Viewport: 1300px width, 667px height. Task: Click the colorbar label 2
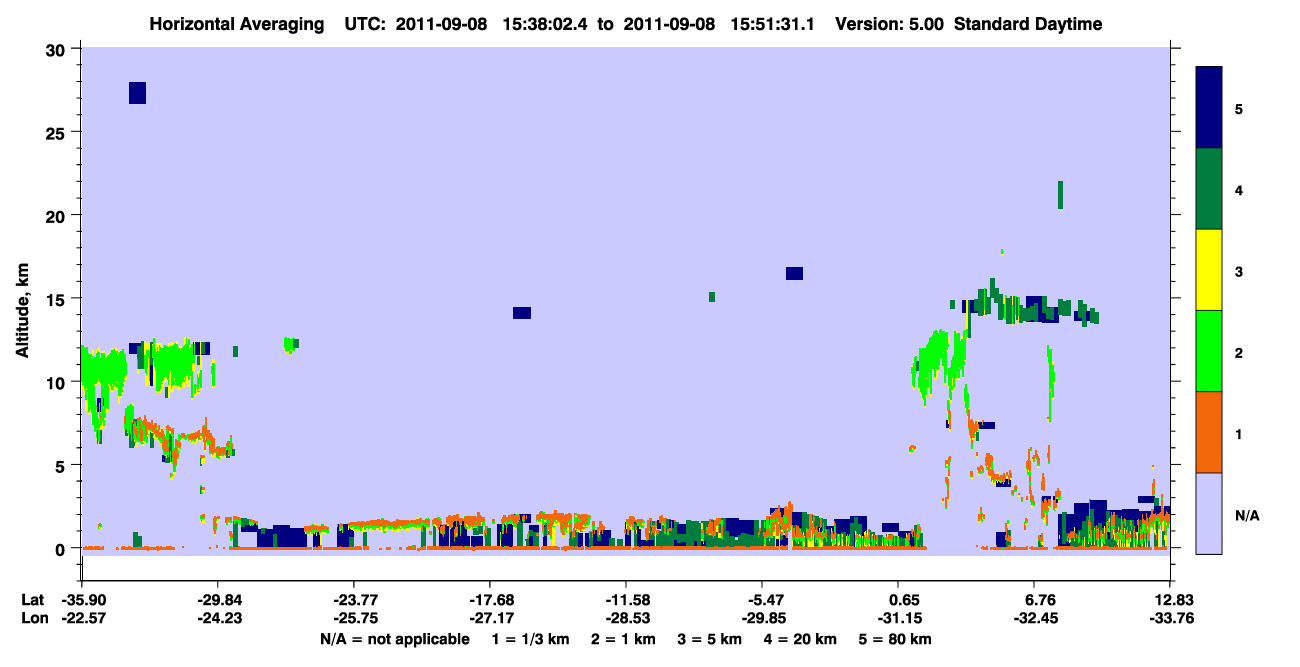1239,351
